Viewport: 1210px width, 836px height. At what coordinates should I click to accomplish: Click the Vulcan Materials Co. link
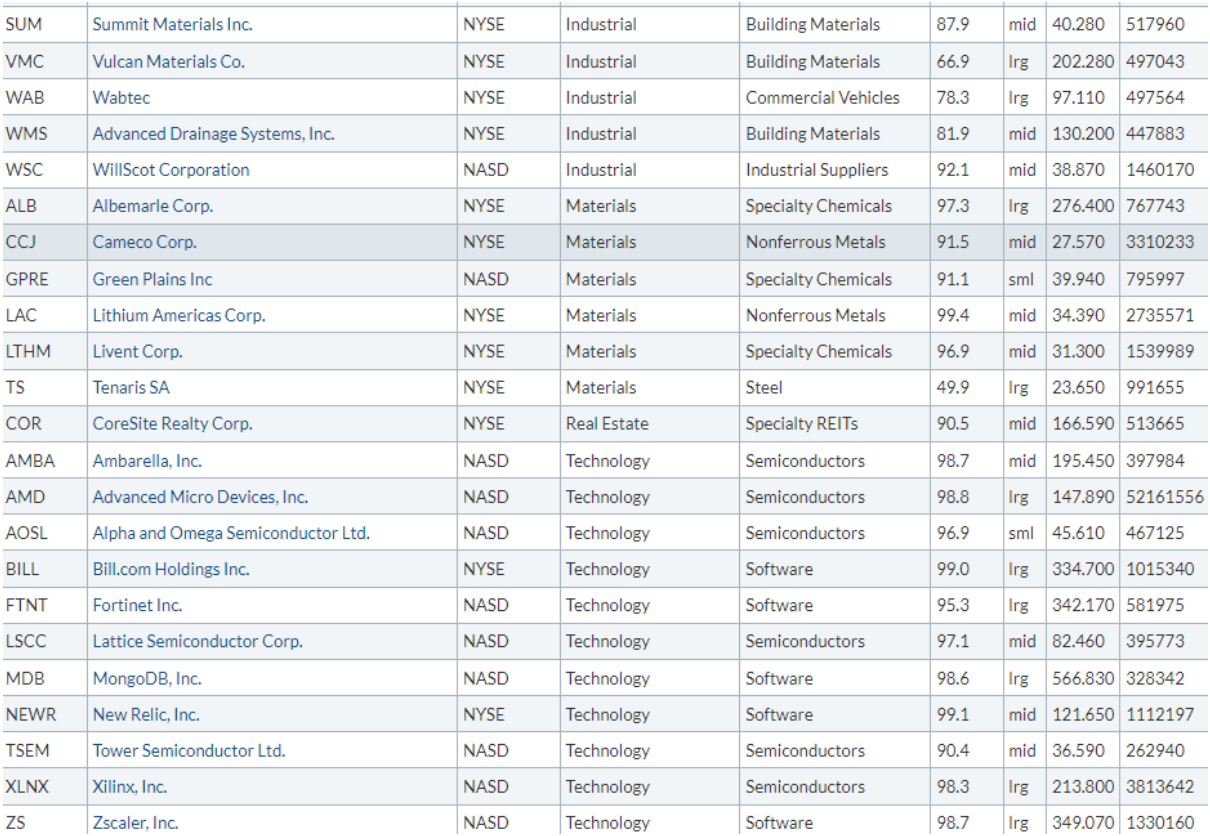[x=169, y=62]
